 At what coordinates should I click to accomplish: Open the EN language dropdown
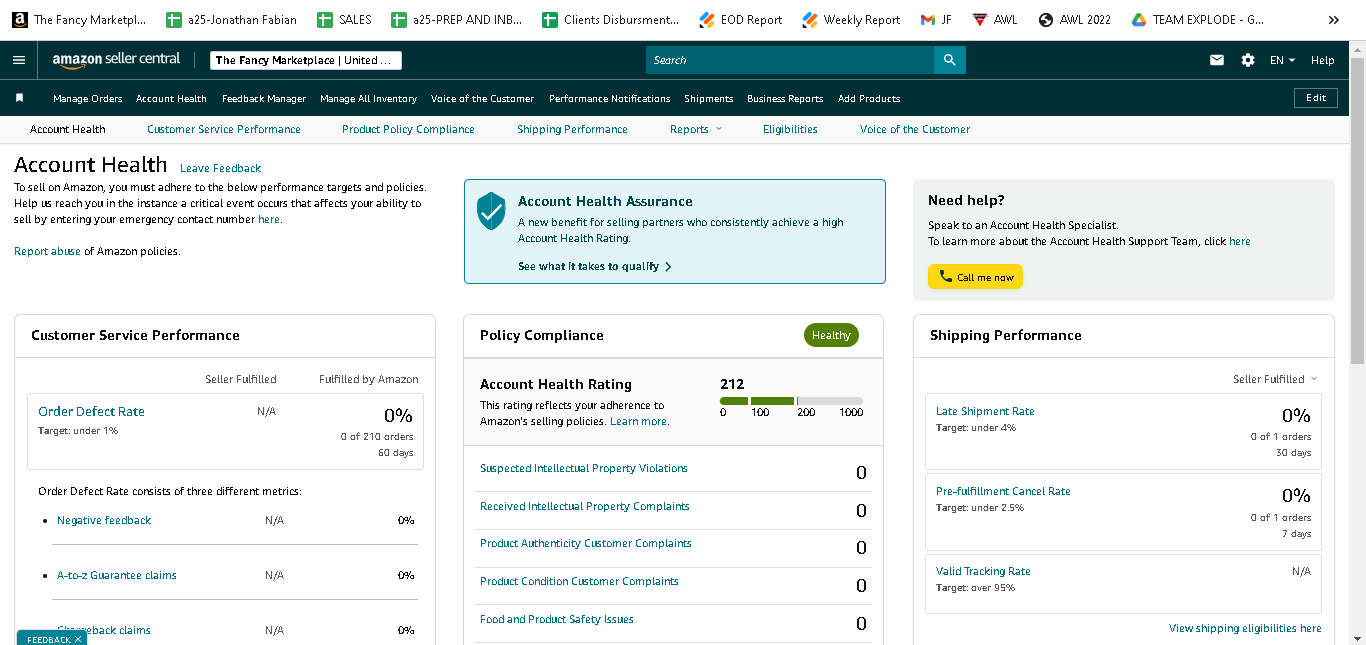pyautogui.click(x=1282, y=60)
